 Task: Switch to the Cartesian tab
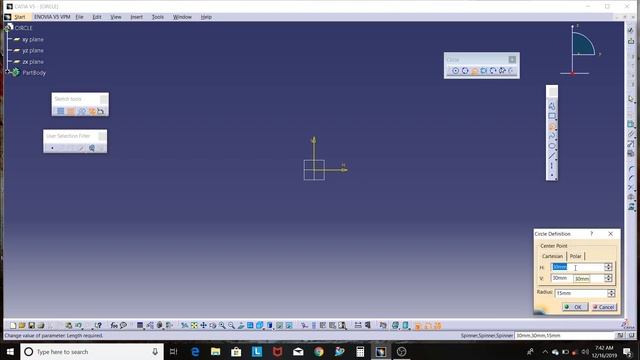point(552,256)
